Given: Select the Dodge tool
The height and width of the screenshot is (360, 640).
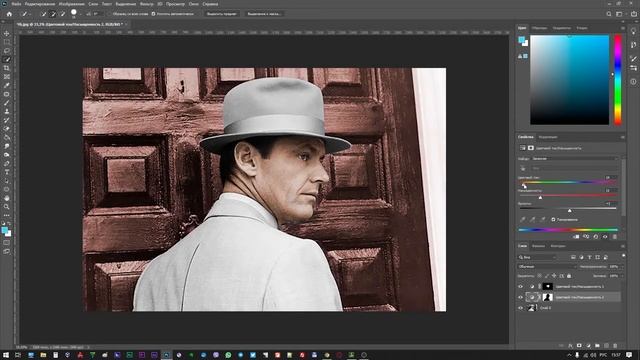Looking at the screenshot, I should tap(7, 155).
